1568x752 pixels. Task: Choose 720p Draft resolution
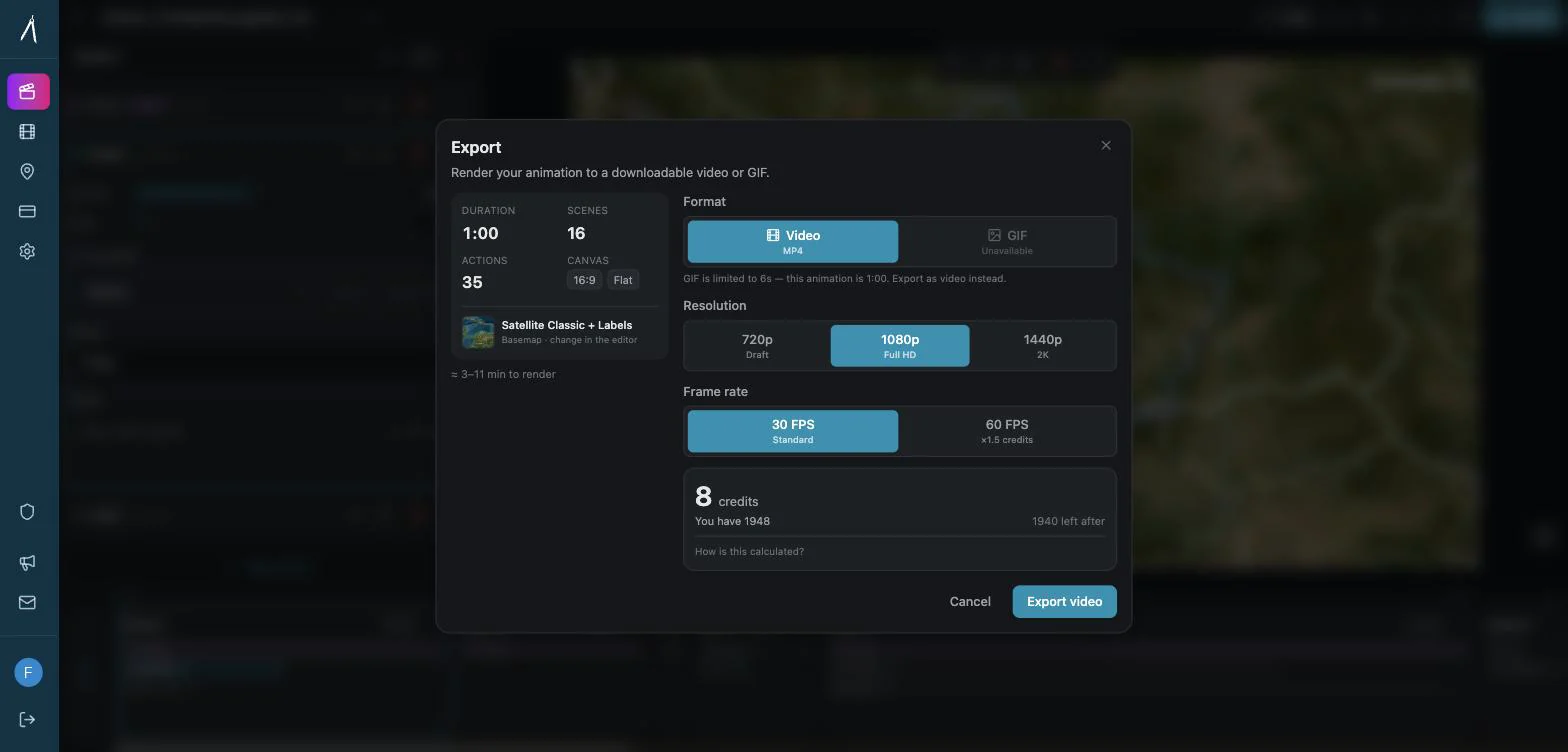tap(757, 346)
